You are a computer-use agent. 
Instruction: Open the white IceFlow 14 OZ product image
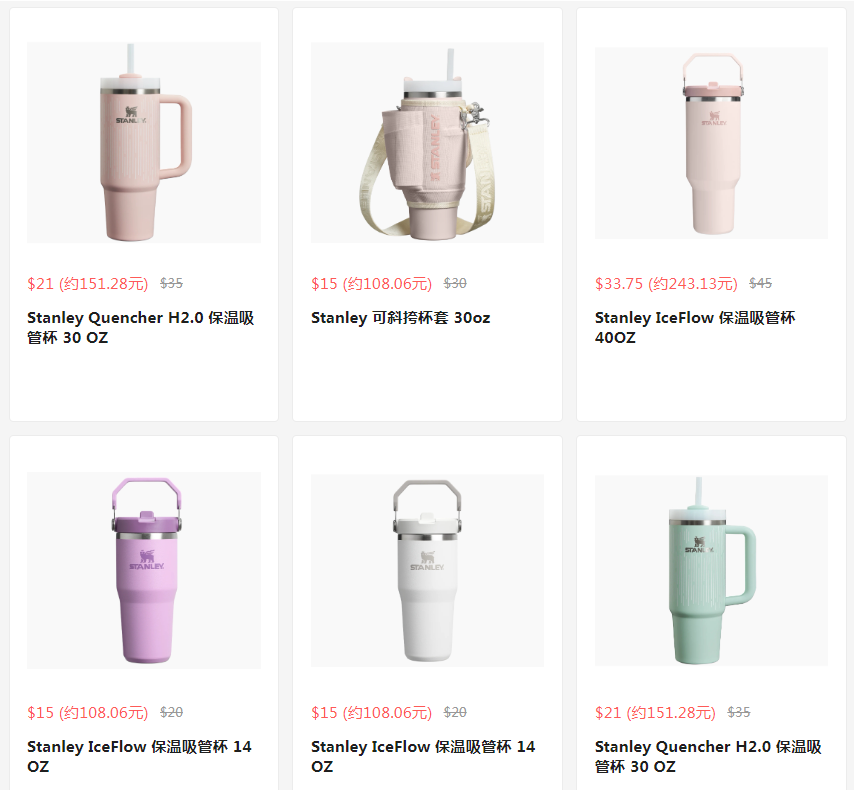[x=427, y=570]
